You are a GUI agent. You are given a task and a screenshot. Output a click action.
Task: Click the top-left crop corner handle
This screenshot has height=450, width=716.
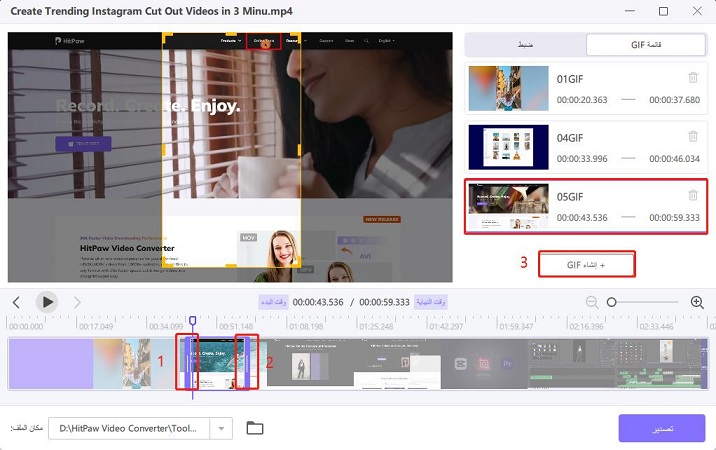pyautogui.click(x=167, y=37)
